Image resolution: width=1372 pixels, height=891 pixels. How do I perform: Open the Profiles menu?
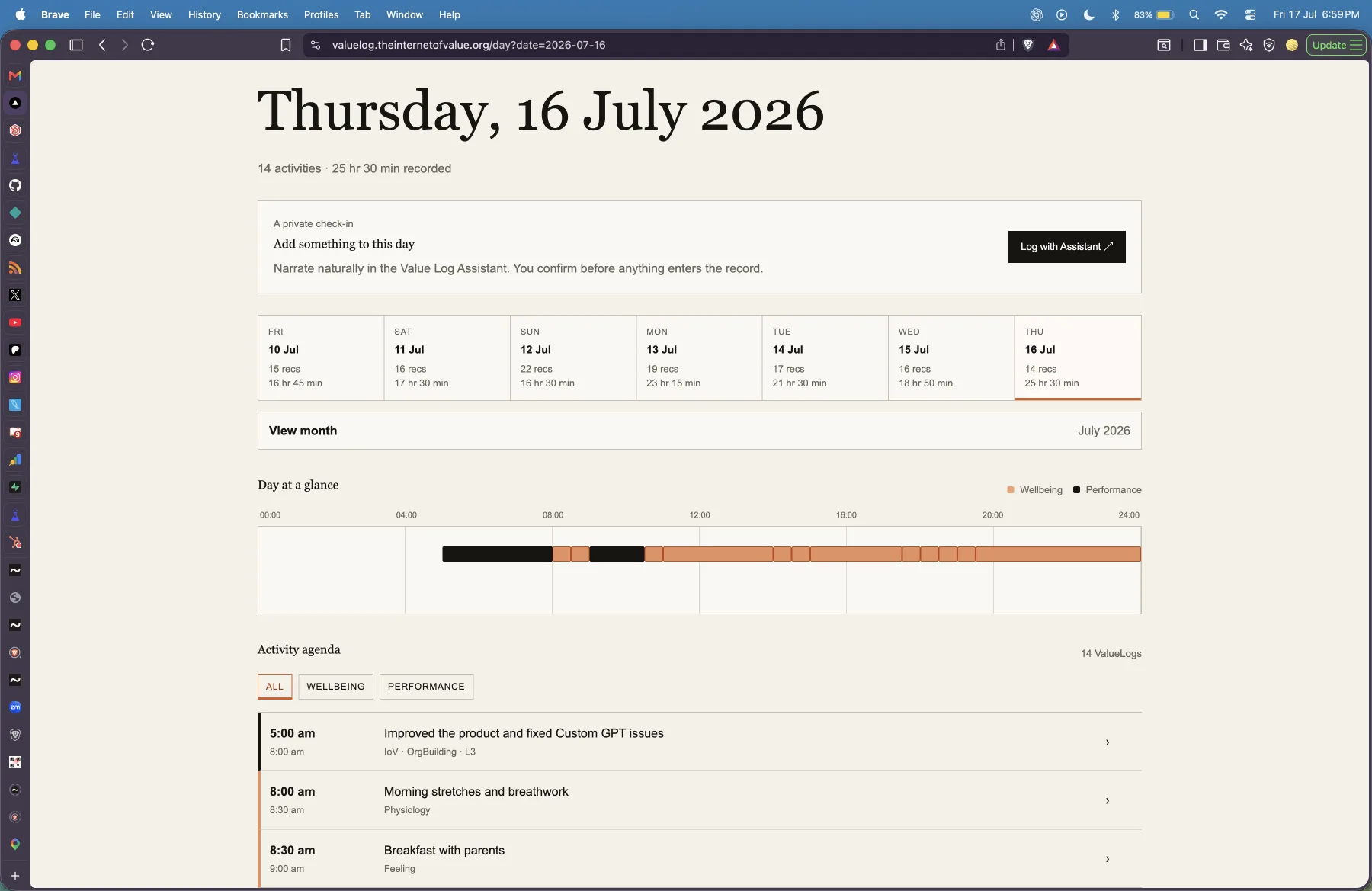[321, 14]
